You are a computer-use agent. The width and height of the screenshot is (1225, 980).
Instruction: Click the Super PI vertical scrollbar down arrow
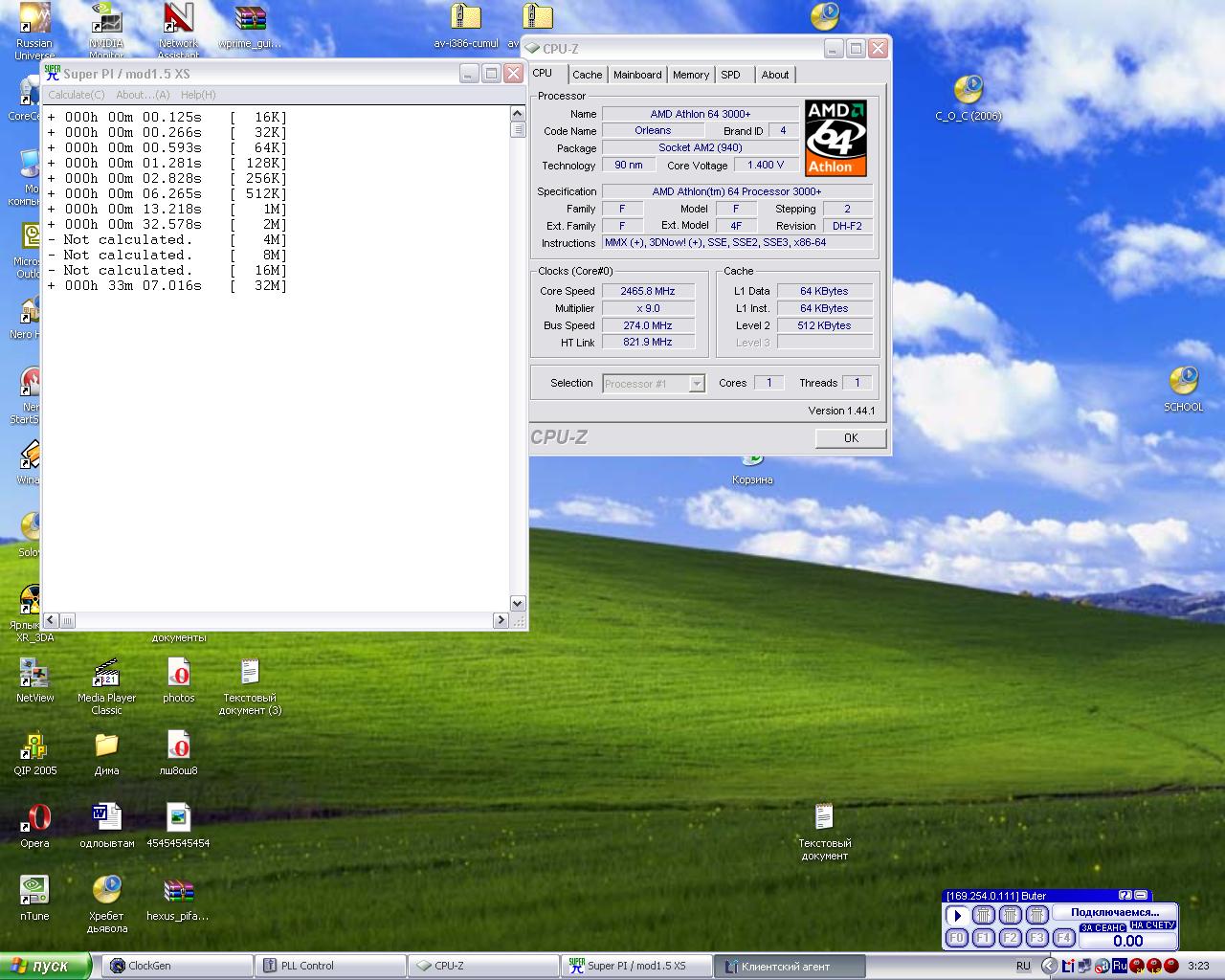(518, 603)
